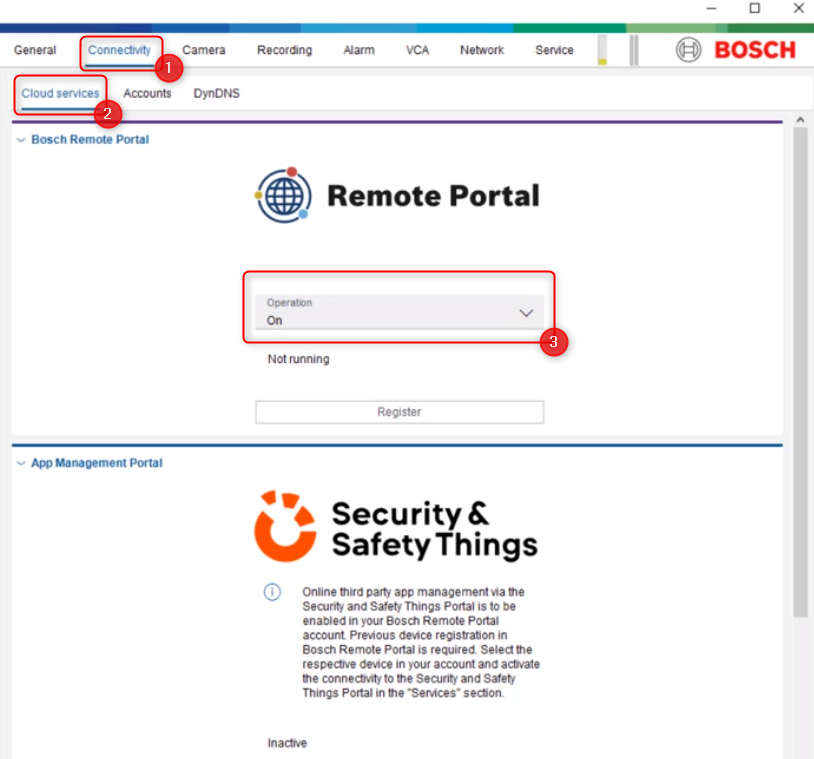Open the Accounts sub-tab
This screenshot has height=759, width=814.
click(x=147, y=93)
